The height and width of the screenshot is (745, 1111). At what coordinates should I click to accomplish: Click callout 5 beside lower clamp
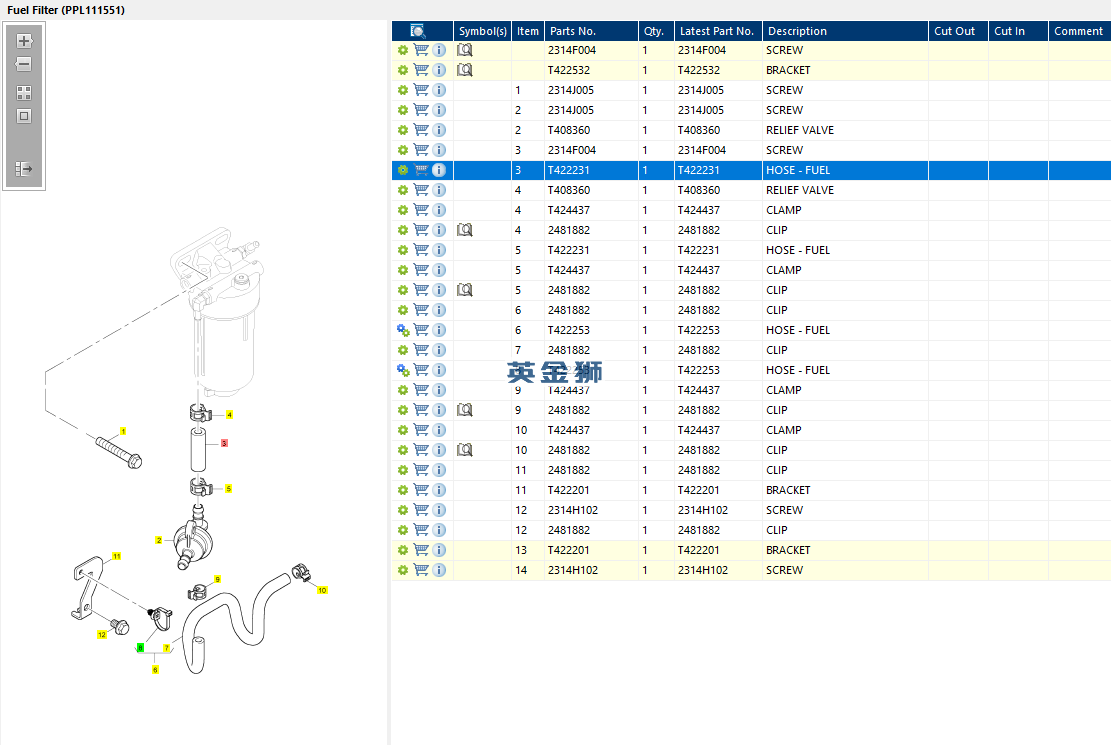pos(228,488)
